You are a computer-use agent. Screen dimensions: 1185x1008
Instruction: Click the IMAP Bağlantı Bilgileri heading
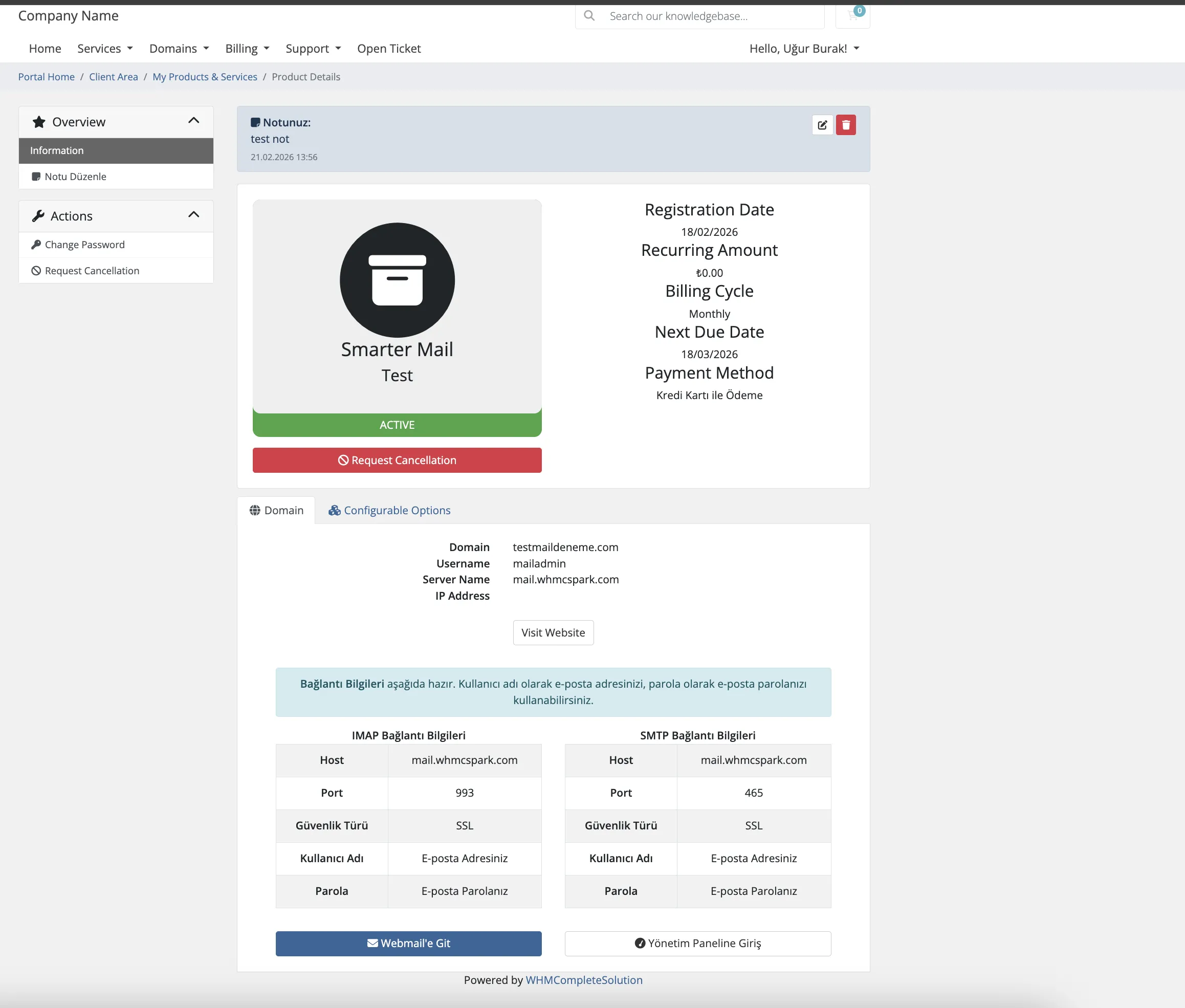coord(408,735)
